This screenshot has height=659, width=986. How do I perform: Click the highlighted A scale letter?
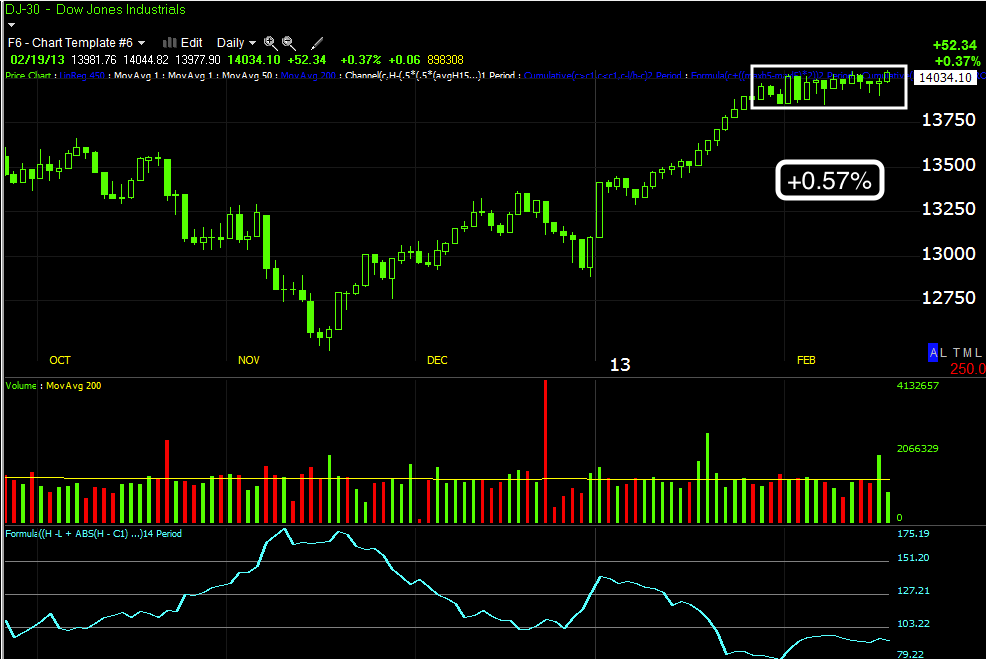[x=933, y=353]
